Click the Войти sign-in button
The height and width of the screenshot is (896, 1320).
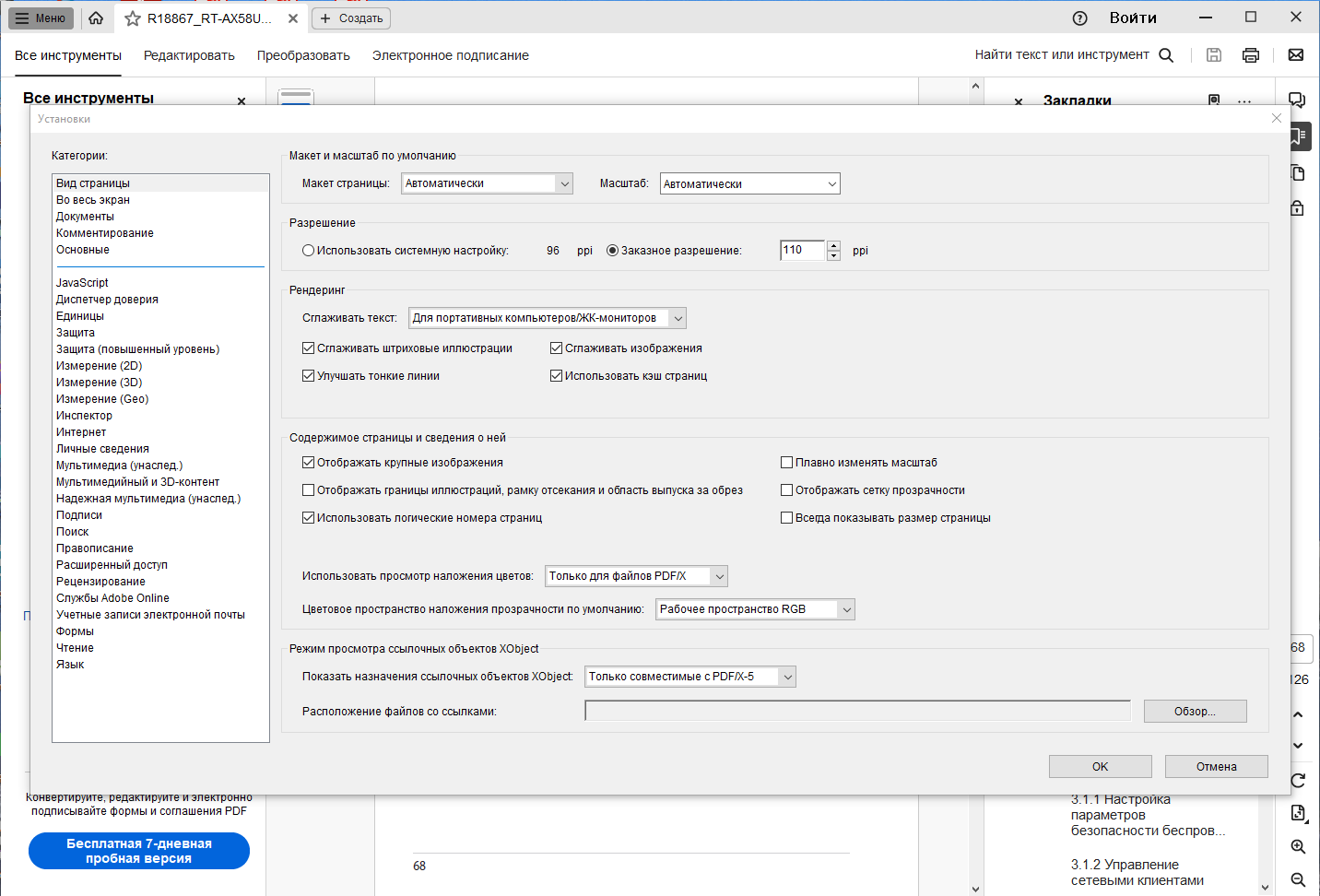point(1133,18)
